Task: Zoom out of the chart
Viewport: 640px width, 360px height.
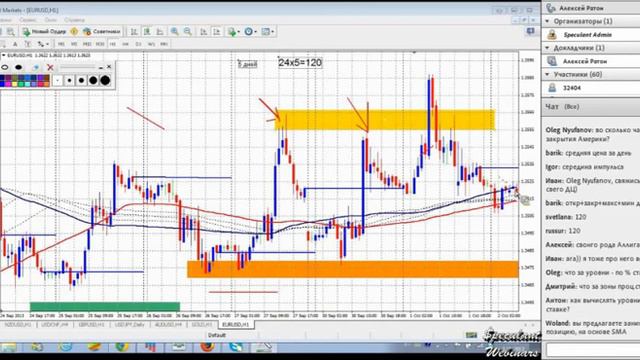Action: pos(188,31)
